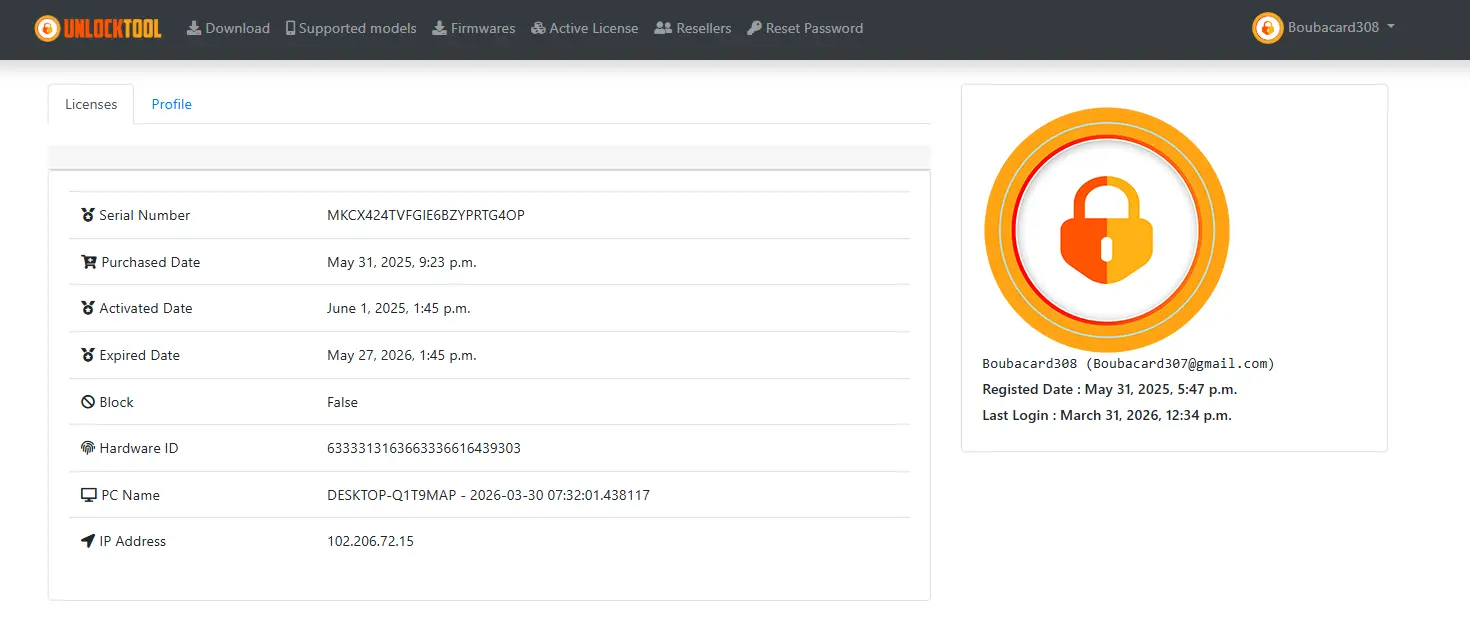Click the Download arrow icon in navbar
Viewport: 1470px width, 620px height.
click(x=194, y=28)
